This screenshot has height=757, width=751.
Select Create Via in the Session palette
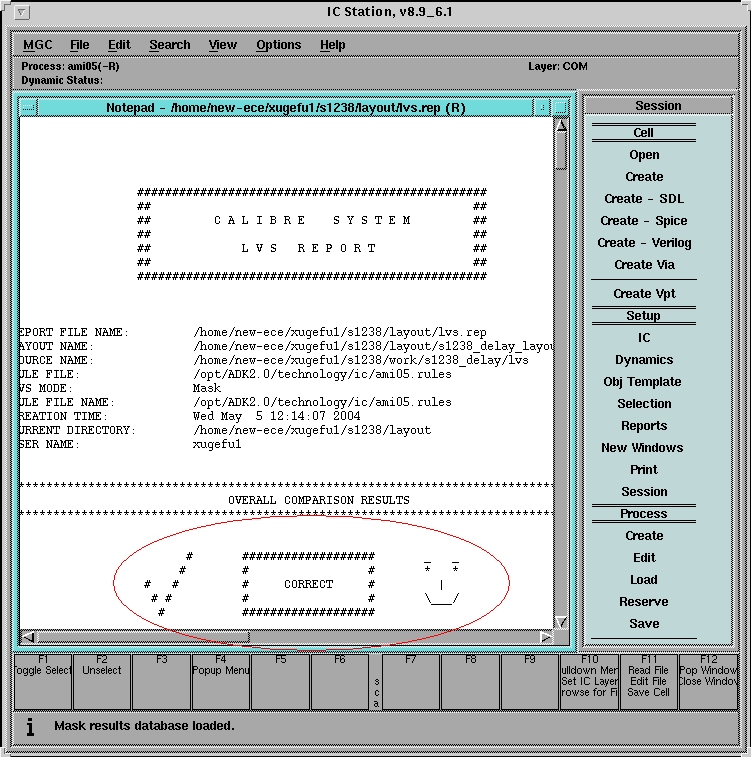pyautogui.click(x=644, y=265)
